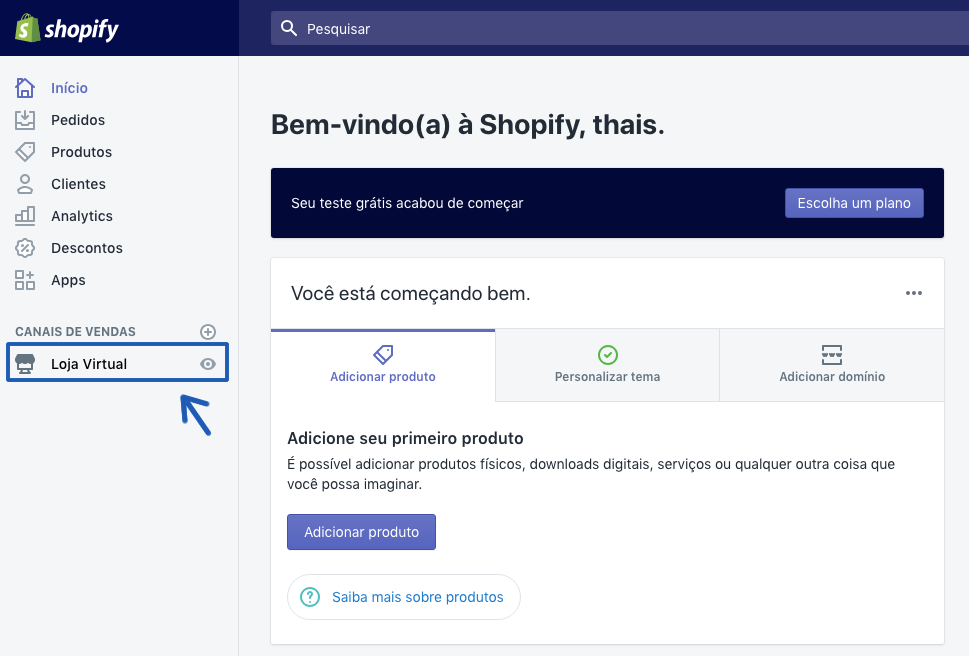The image size is (969, 656).
Task: Click the Escolha um plano button
Action: click(854, 203)
